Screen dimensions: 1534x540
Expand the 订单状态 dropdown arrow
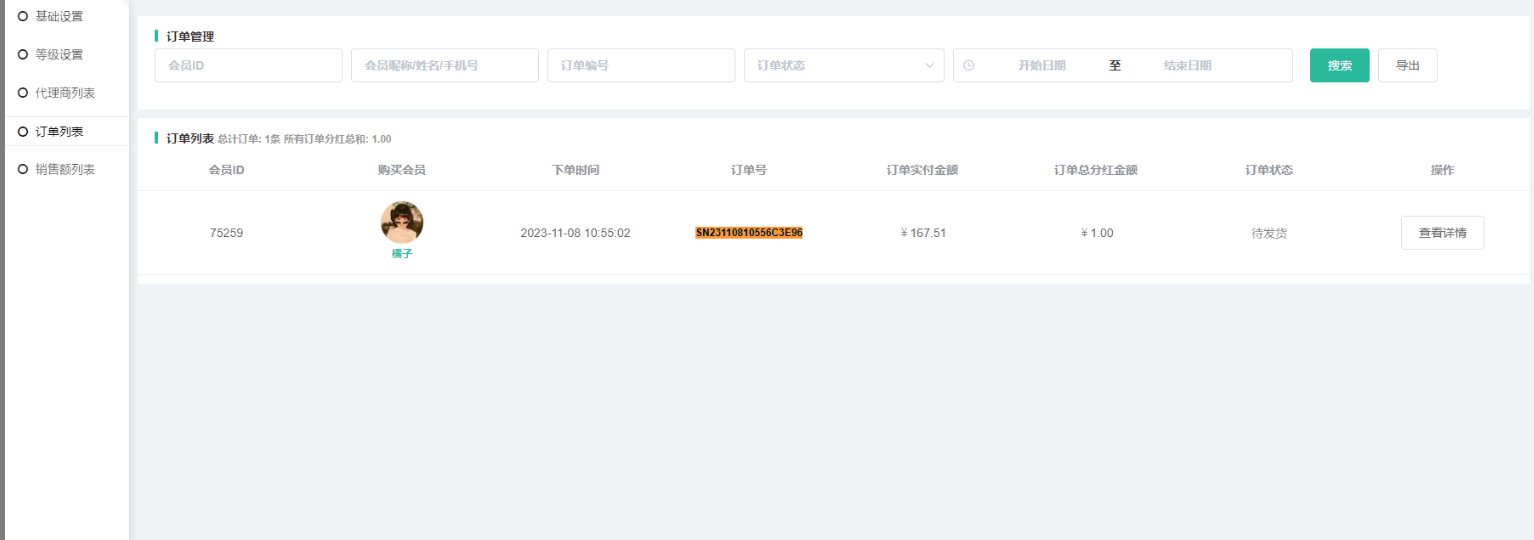928,66
